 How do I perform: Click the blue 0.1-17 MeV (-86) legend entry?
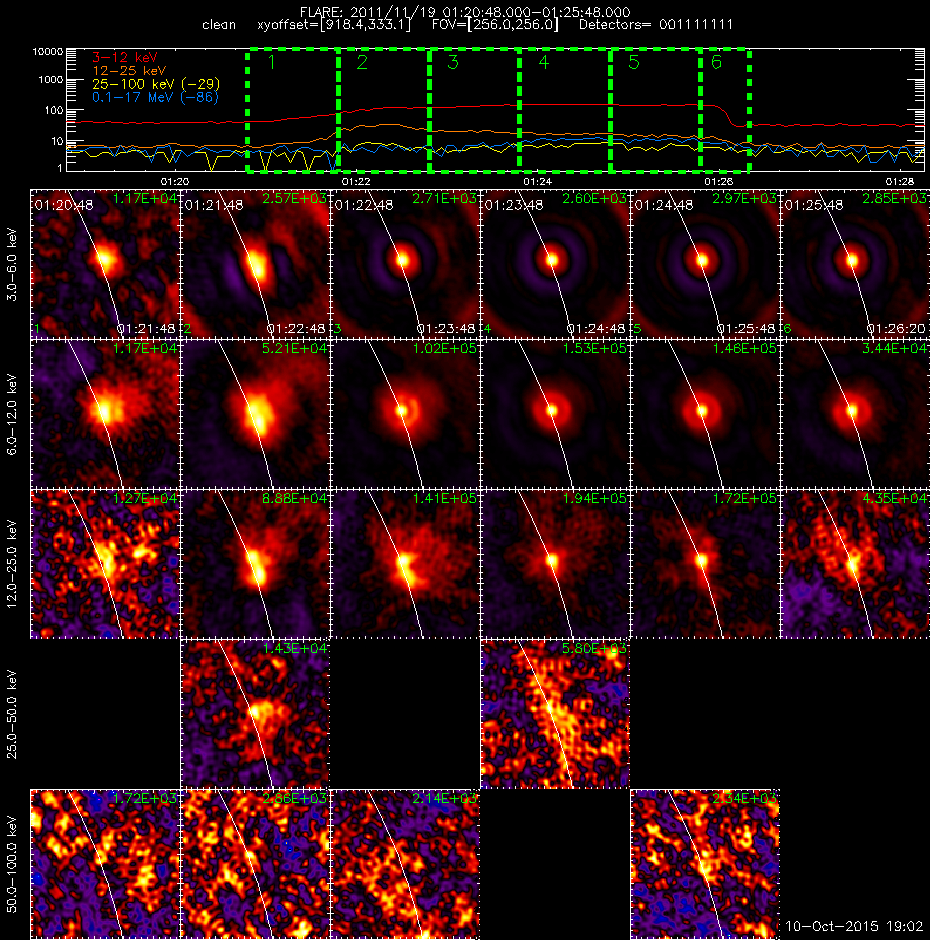click(x=155, y=97)
